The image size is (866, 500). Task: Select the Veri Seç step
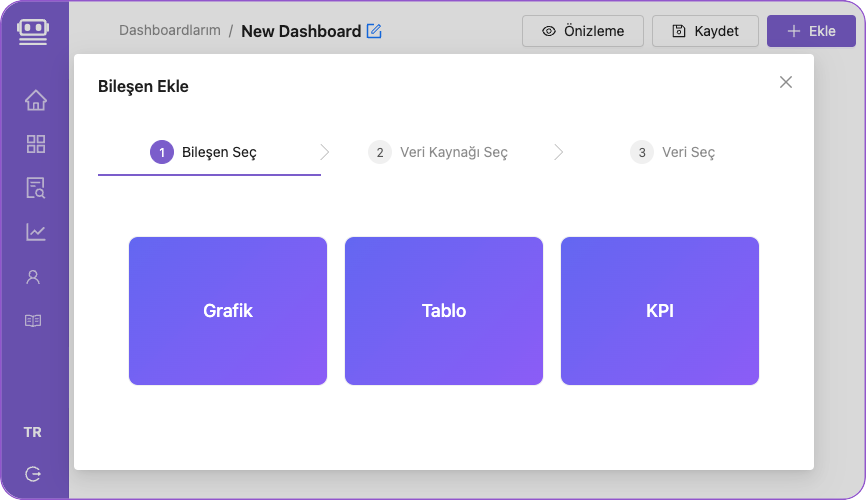672,152
